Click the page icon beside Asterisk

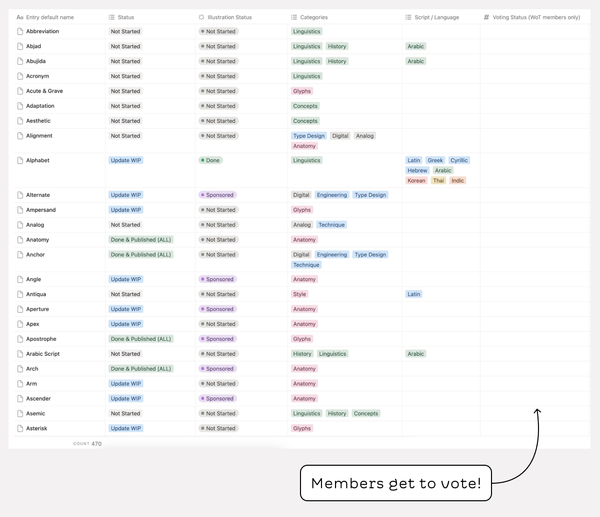point(20,428)
